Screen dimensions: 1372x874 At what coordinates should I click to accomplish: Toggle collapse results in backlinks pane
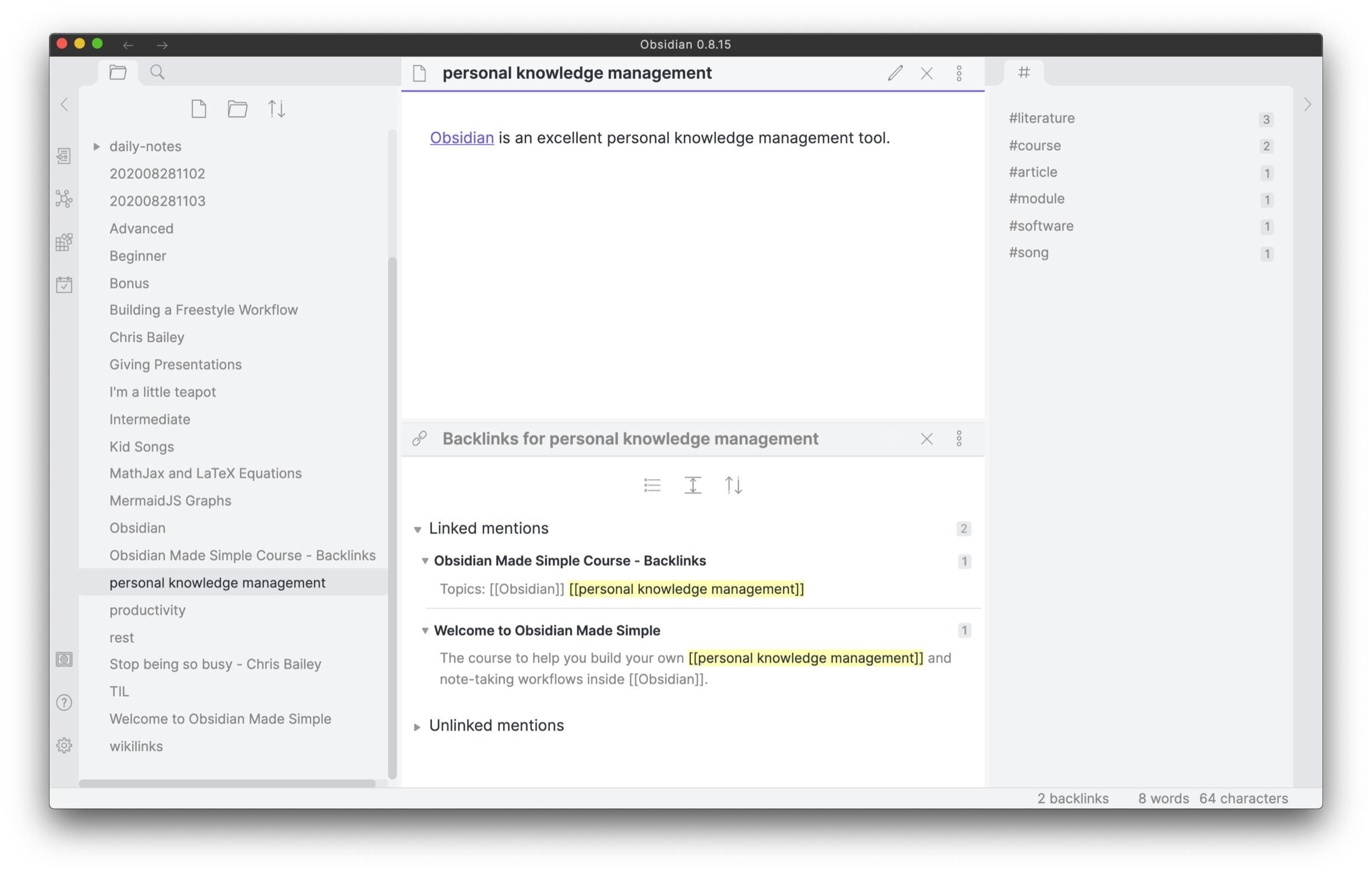point(652,486)
